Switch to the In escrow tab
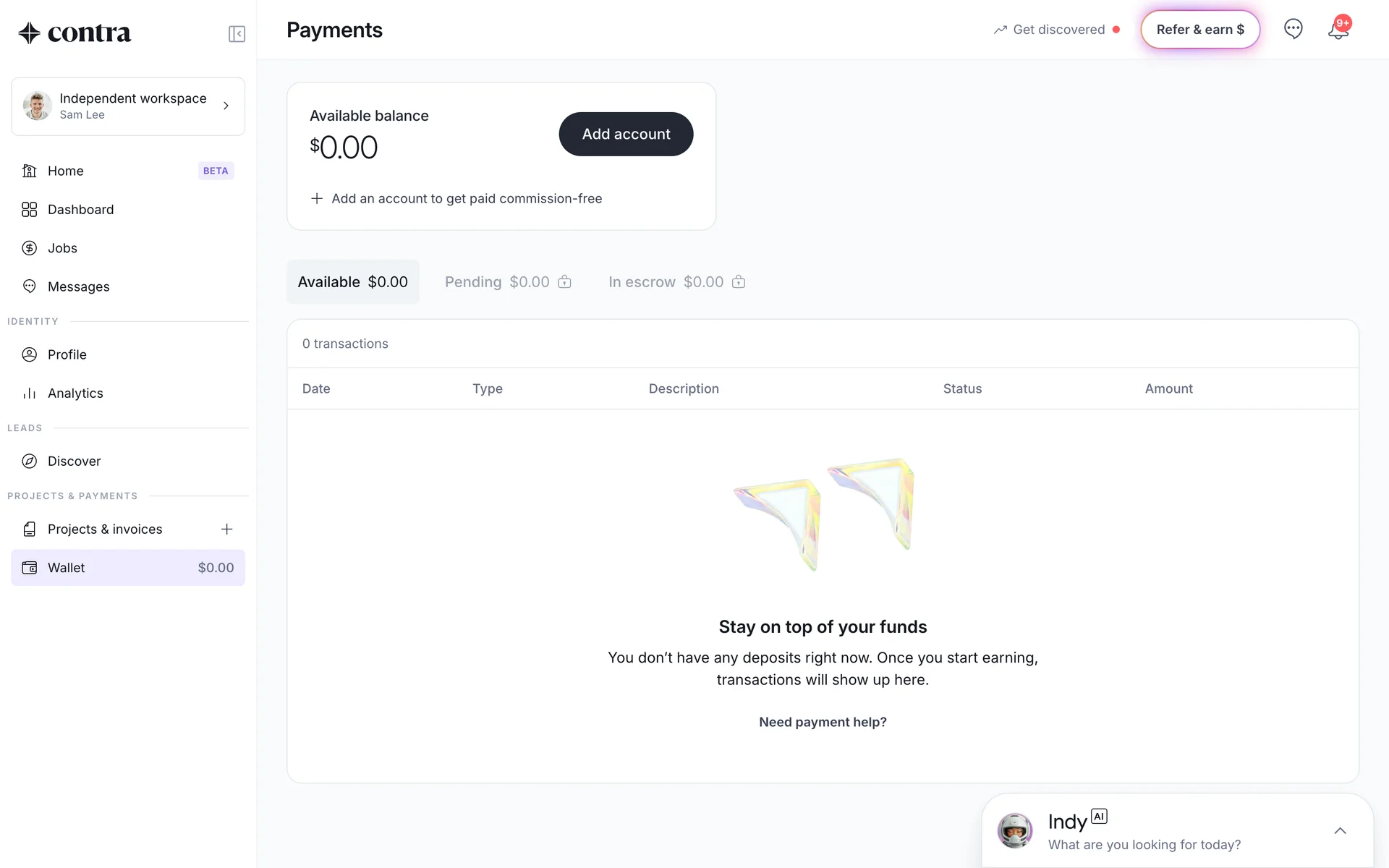The image size is (1389, 868). coord(676,282)
